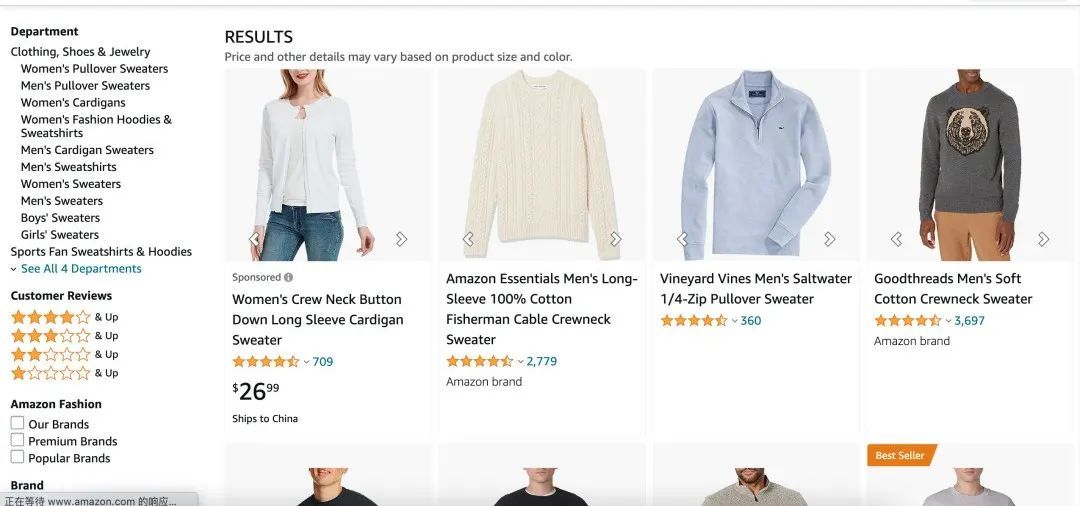The height and width of the screenshot is (506, 1080).
Task: Enable the Premium Brands filter
Action: tap(18, 441)
